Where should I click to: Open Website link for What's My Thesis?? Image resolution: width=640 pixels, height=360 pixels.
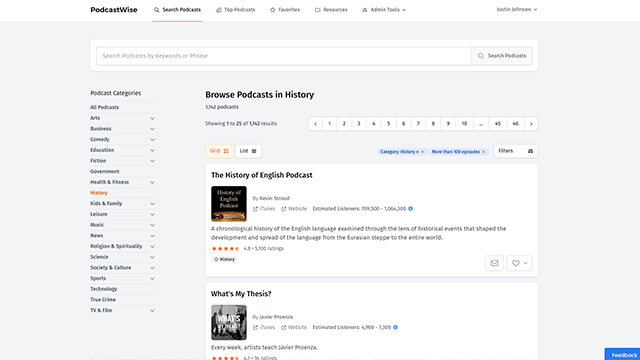coord(294,327)
